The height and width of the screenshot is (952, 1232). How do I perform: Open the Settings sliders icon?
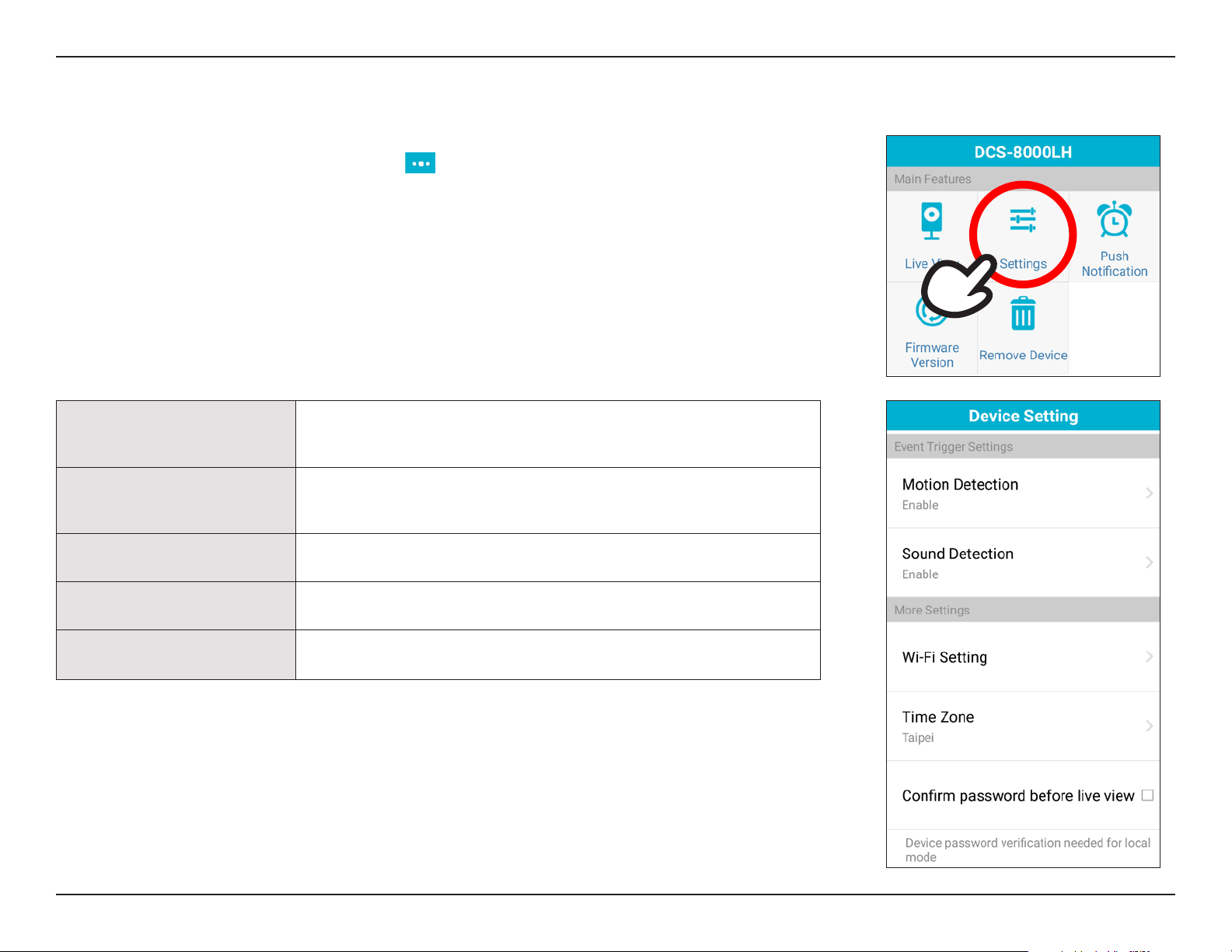pyautogui.click(x=1022, y=220)
